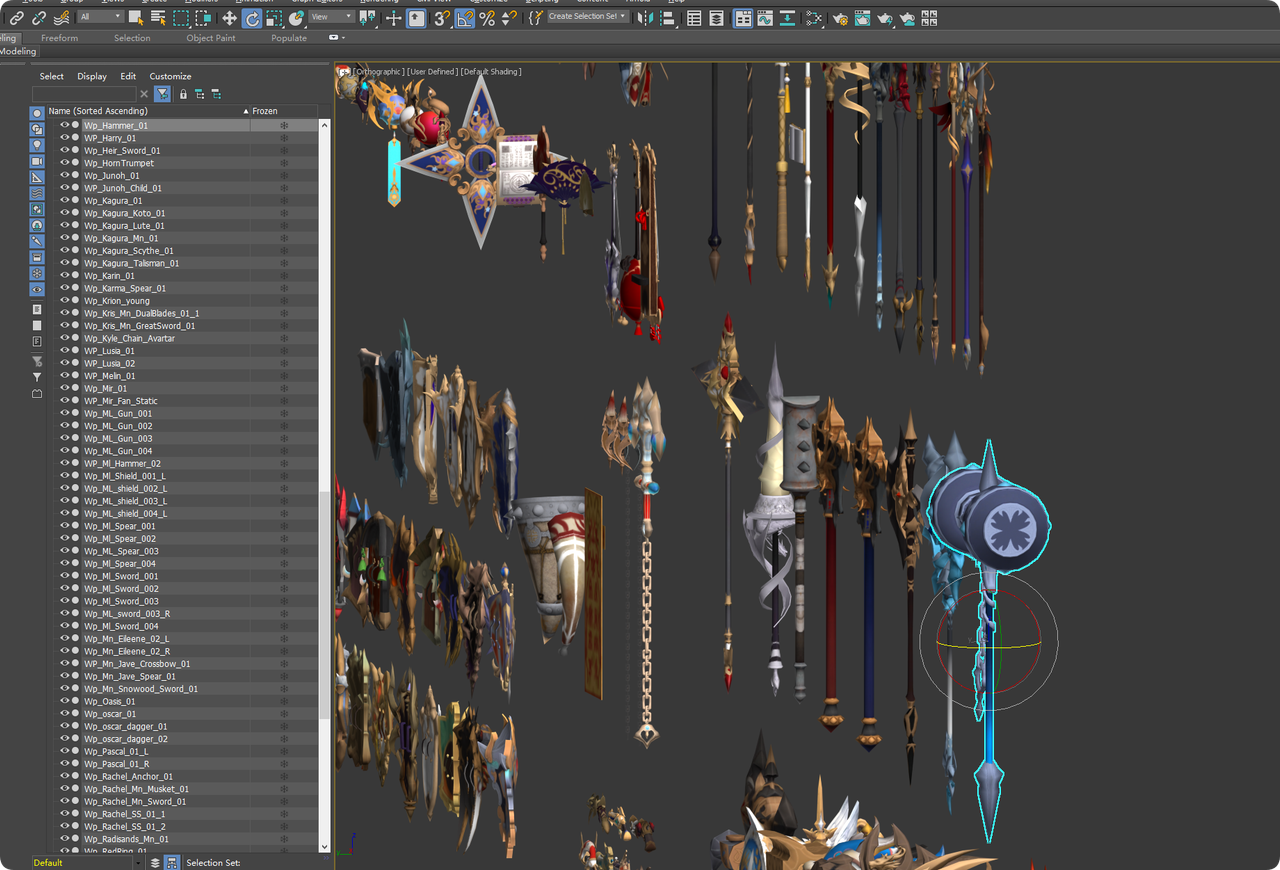This screenshot has height=870, width=1280.
Task: Click the Render in the Cloud teapot
Action: click(x=907, y=18)
